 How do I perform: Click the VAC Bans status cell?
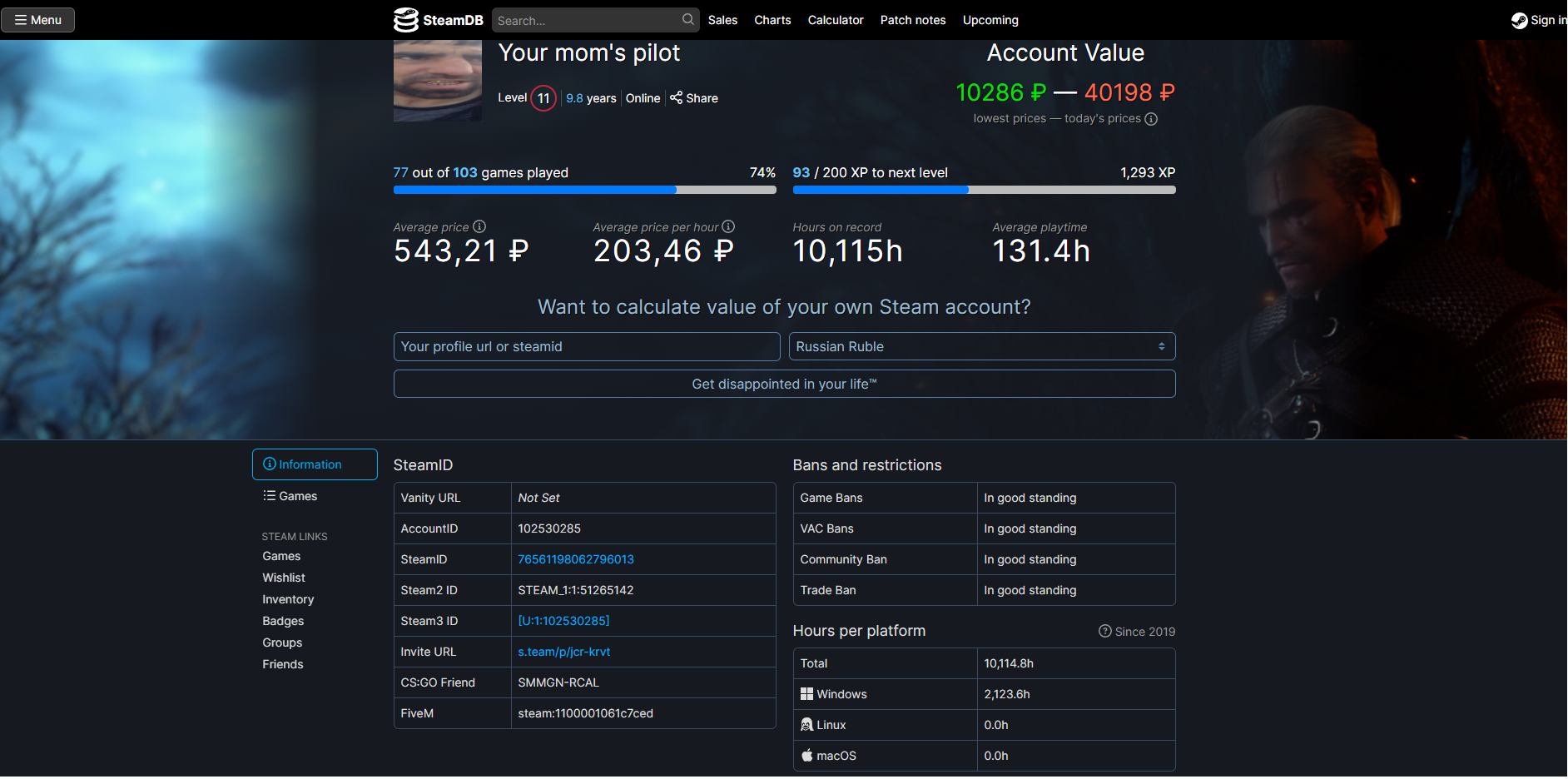coord(1075,528)
